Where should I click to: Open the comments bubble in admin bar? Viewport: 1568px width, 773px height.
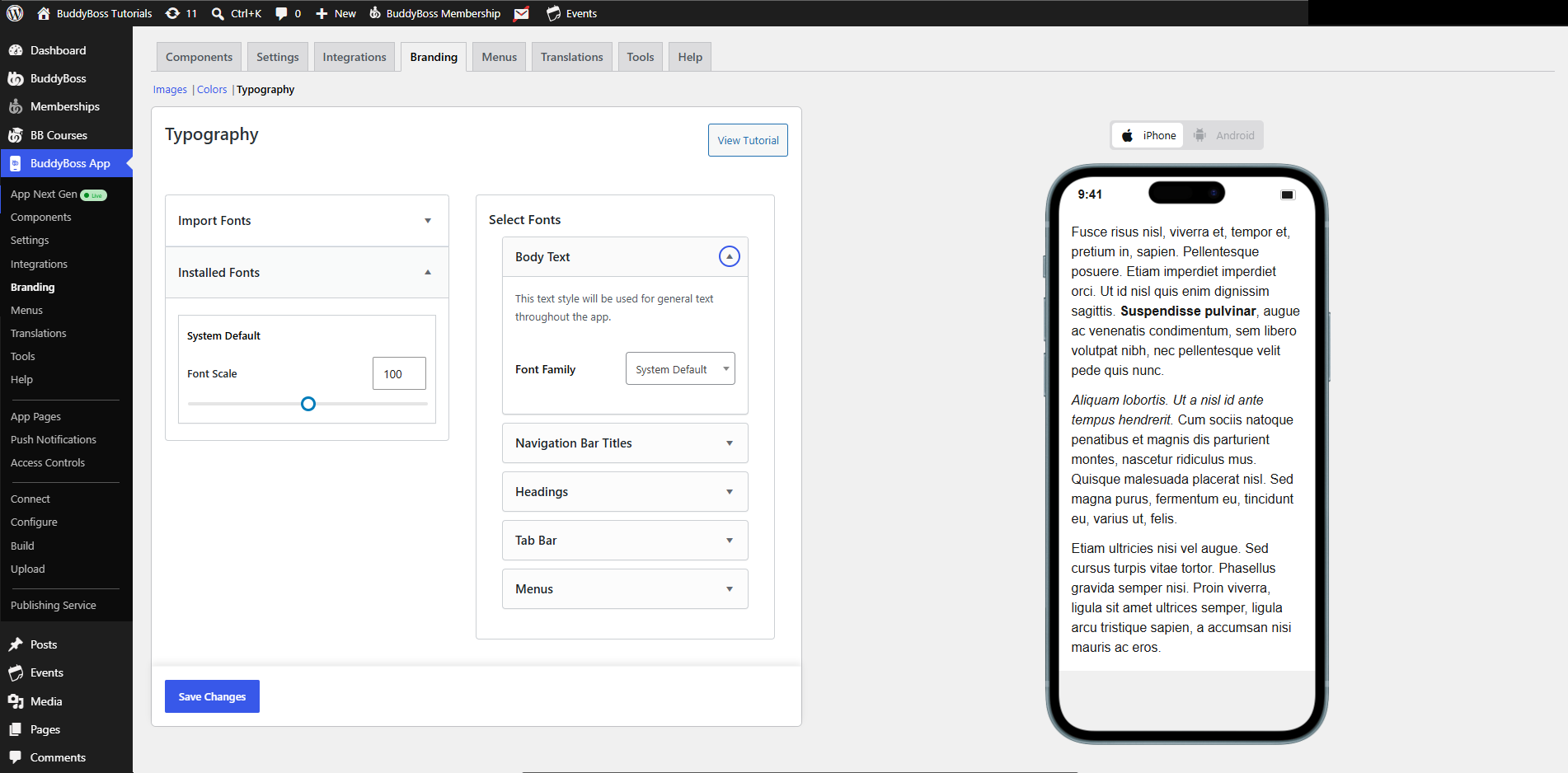(281, 13)
